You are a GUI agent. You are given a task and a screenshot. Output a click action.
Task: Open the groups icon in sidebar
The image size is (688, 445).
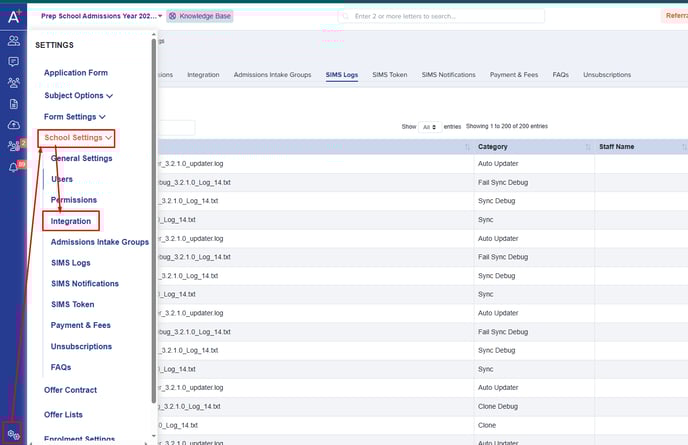click(14, 83)
